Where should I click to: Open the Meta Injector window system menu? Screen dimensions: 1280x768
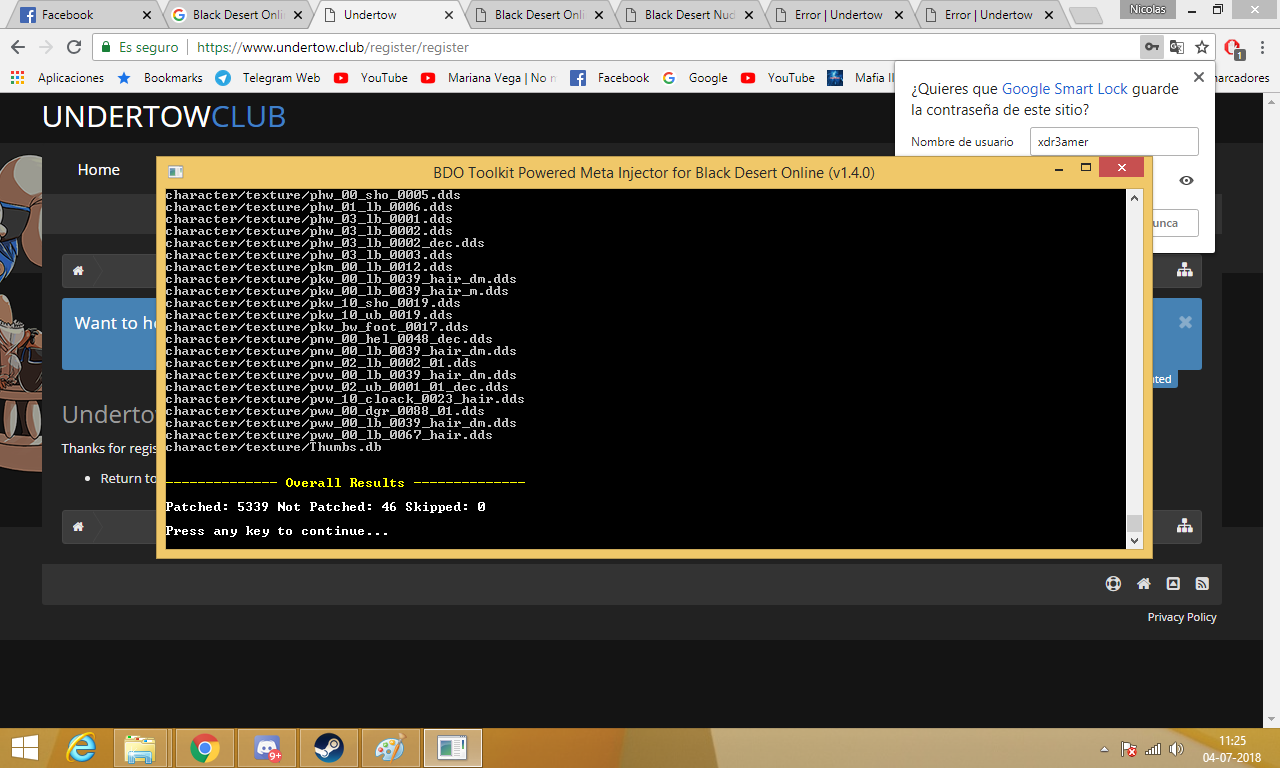[x=175, y=172]
